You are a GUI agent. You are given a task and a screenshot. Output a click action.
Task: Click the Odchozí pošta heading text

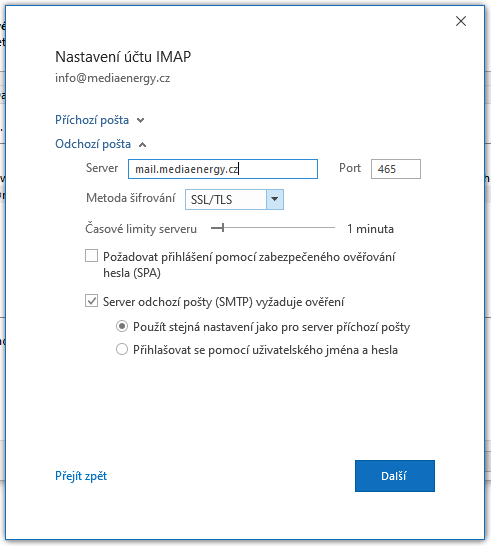tap(93, 144)
